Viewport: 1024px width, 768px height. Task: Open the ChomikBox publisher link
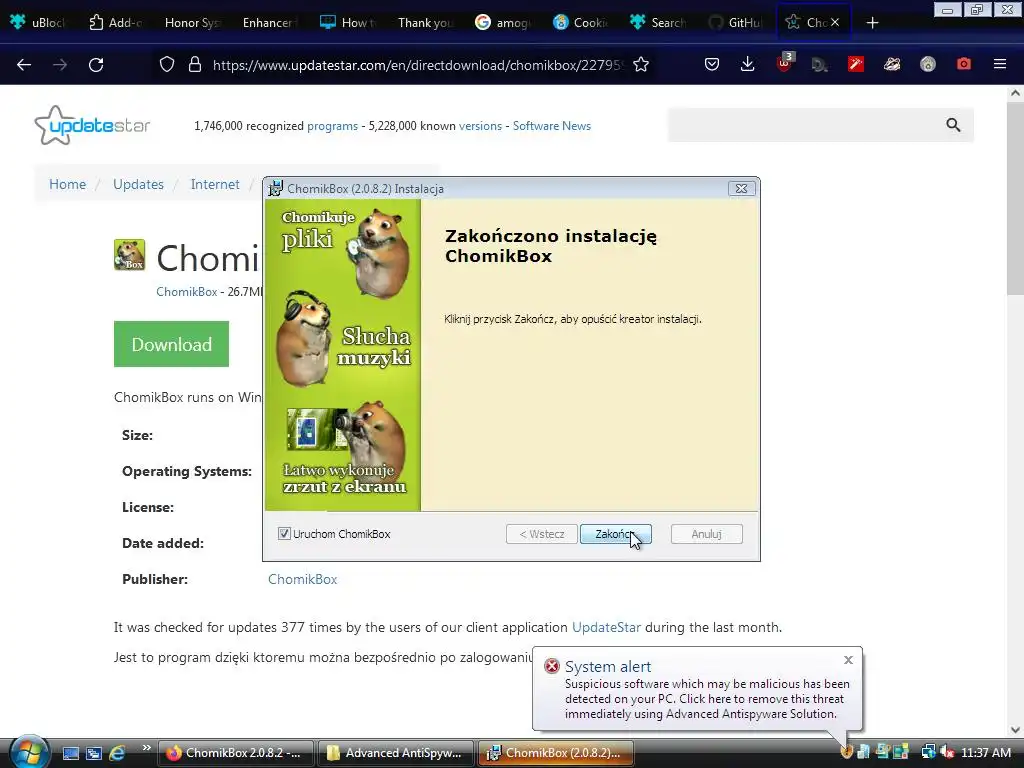pos(302,579)
